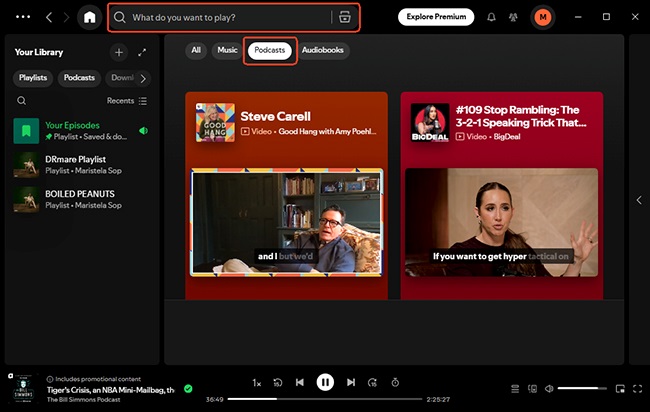Click the DRmare Playlist cover image
The height and width of the screenshot is (412, 650).
[26, 165]
